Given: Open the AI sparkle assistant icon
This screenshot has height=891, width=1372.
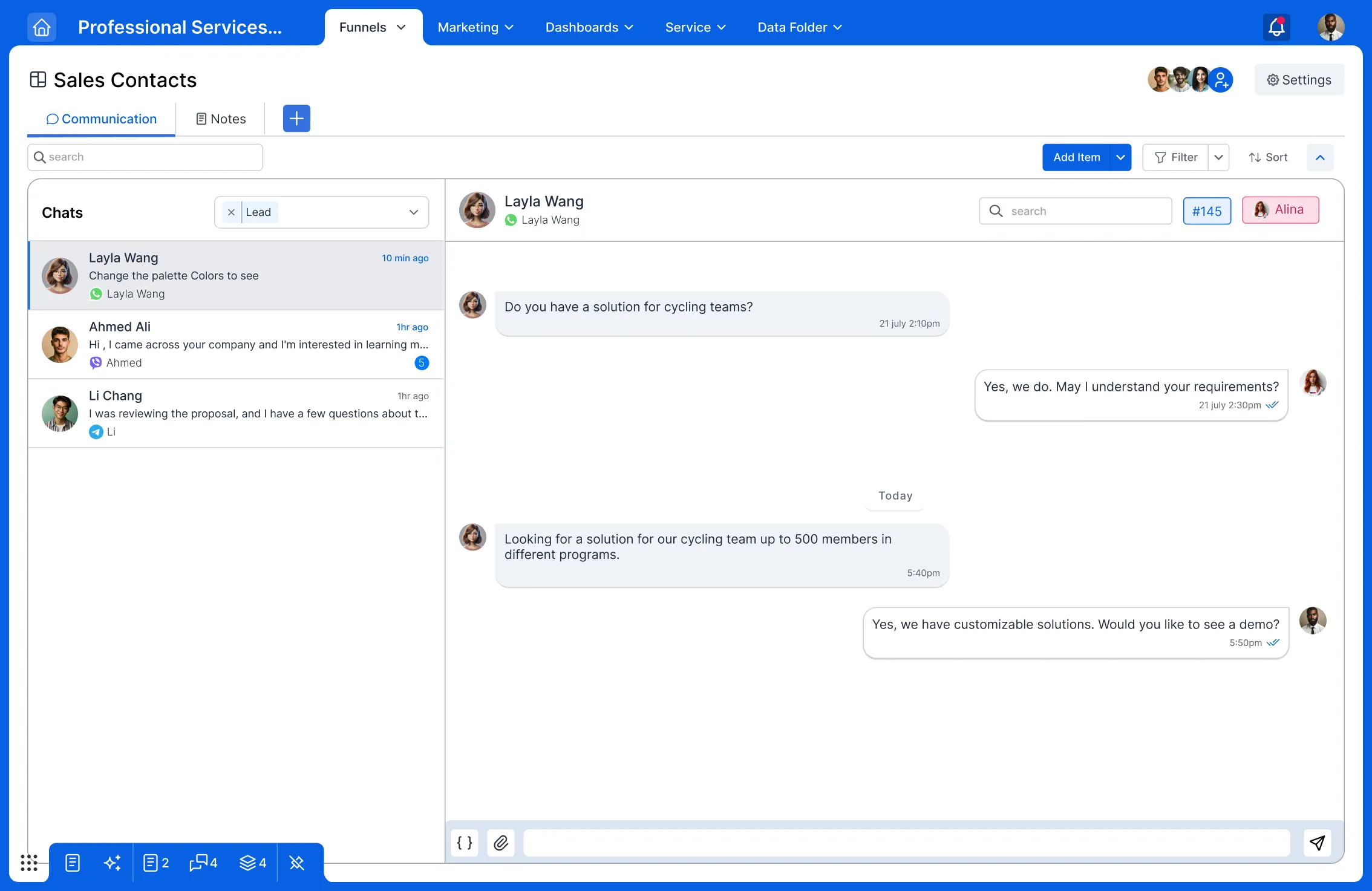Looking at the screenshot, I should point(112,863).
